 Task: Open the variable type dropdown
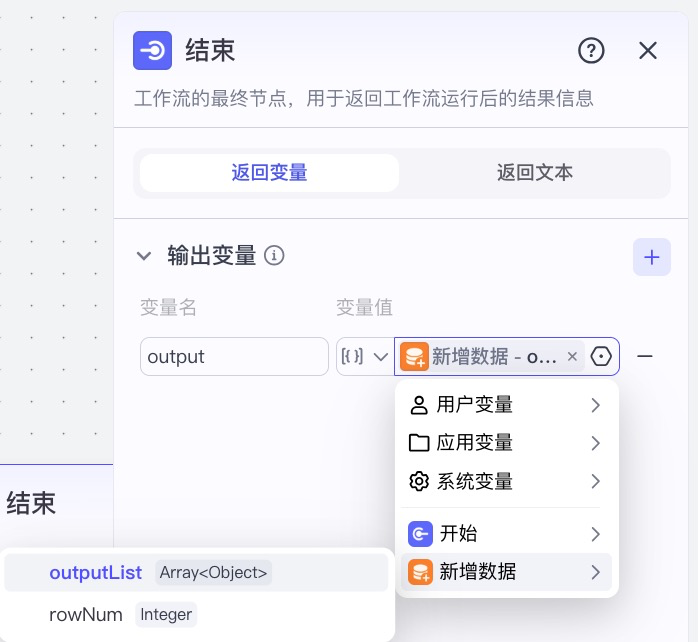365,356
